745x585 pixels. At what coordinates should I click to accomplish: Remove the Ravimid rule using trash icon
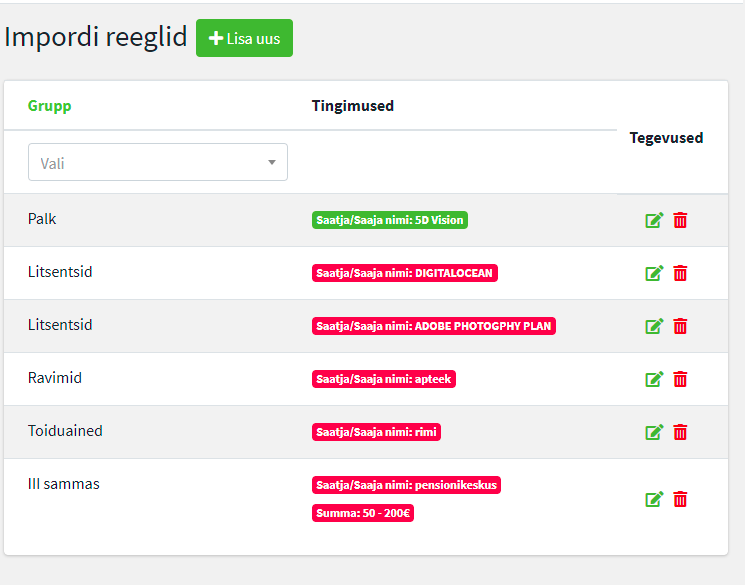pyautogui.click(x=680, y=379)
